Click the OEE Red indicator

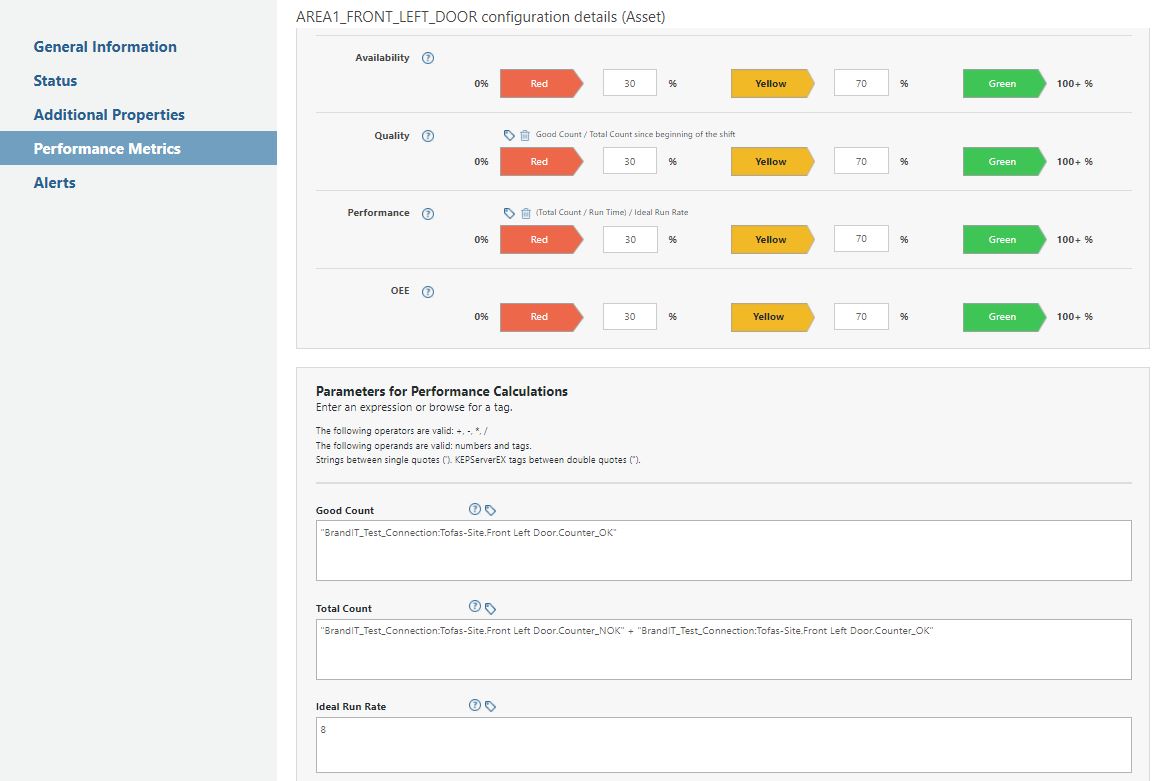[x=541, y=317]
